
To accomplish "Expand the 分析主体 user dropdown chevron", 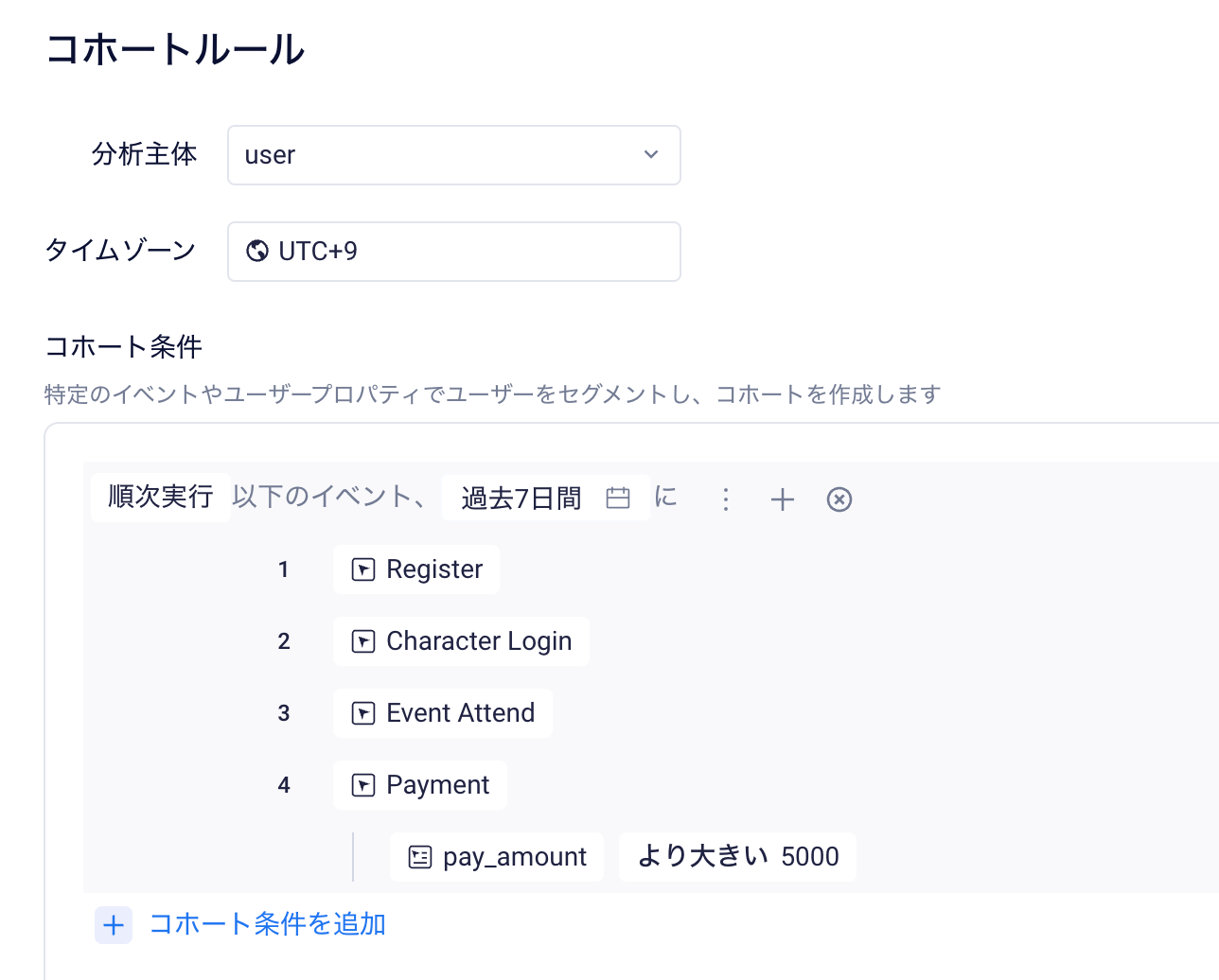I will click(651, 154).
